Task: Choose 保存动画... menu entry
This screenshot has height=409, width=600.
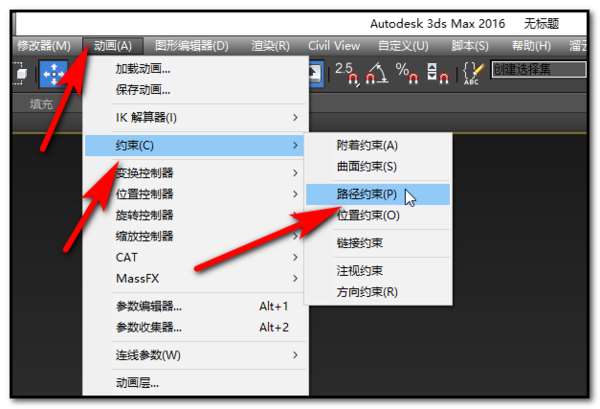Action: [195, 90]
